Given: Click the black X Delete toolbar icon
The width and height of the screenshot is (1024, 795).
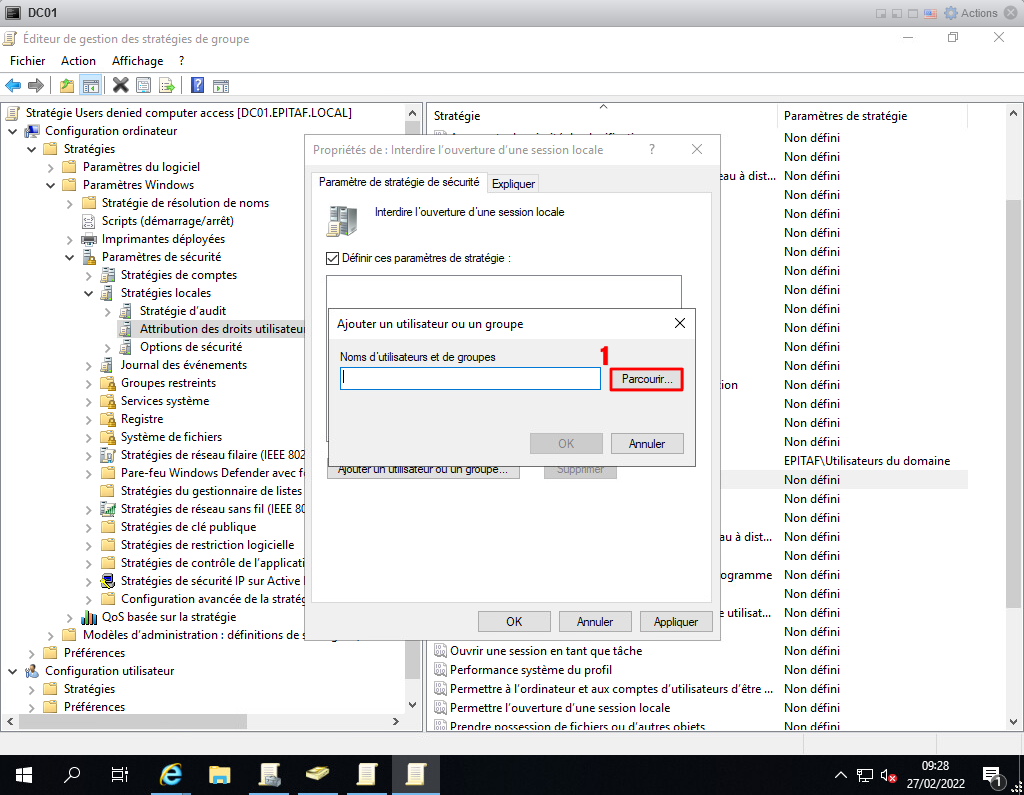Looking at the screenshot, I should coord(121,85).
